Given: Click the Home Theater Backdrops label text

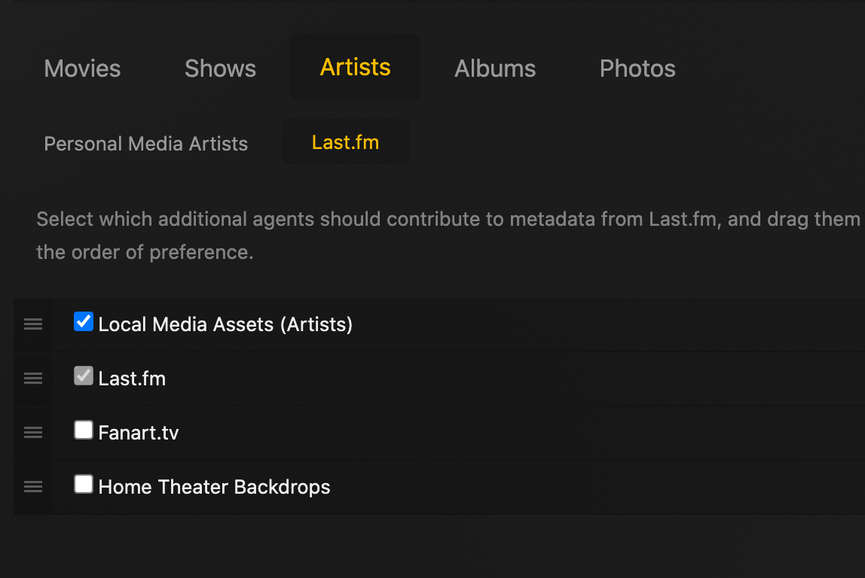Looking at the screenshot, I should coord(214,487).
